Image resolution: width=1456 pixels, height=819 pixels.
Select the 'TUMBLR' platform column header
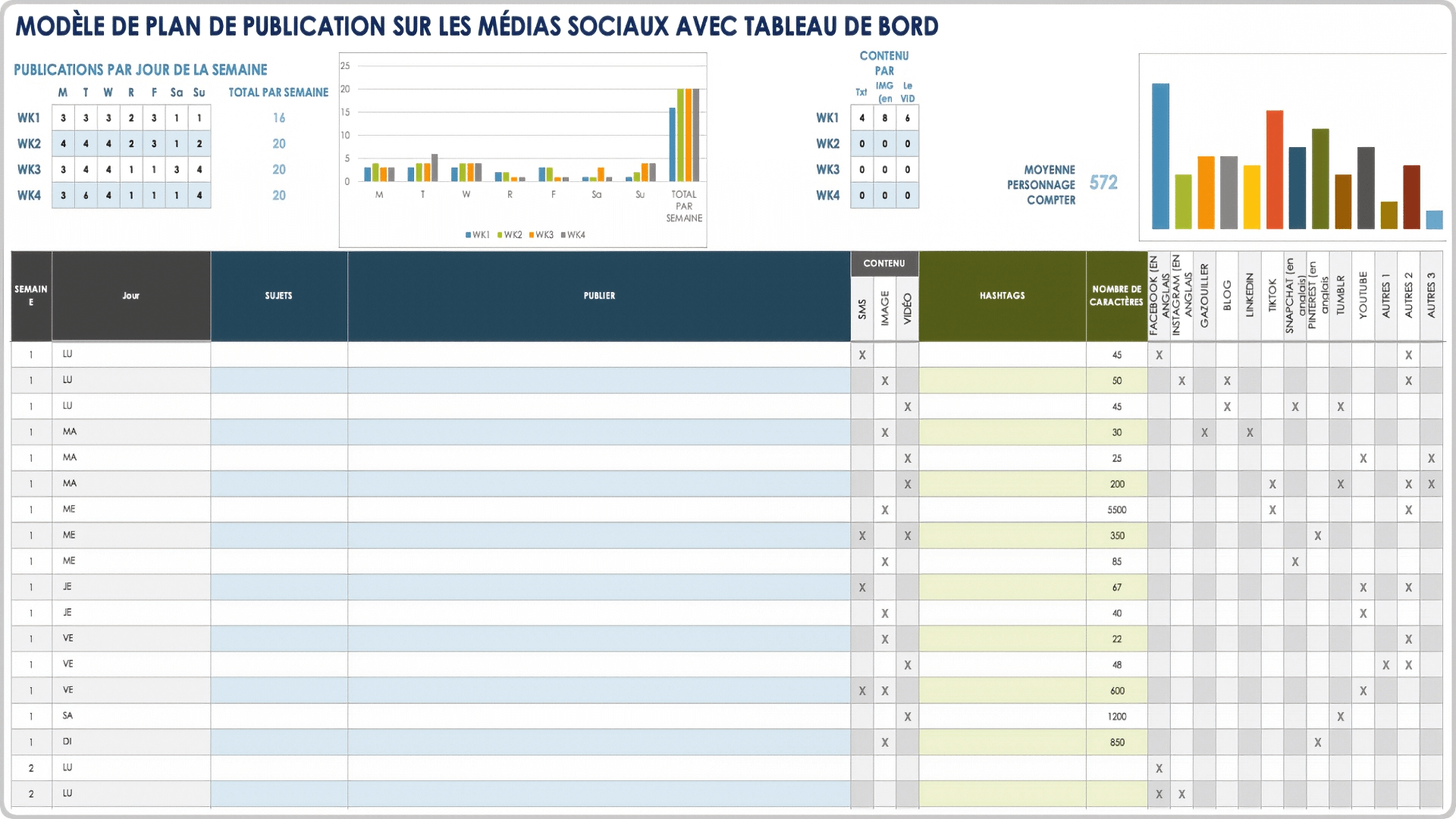click(x=1341, y=296)
